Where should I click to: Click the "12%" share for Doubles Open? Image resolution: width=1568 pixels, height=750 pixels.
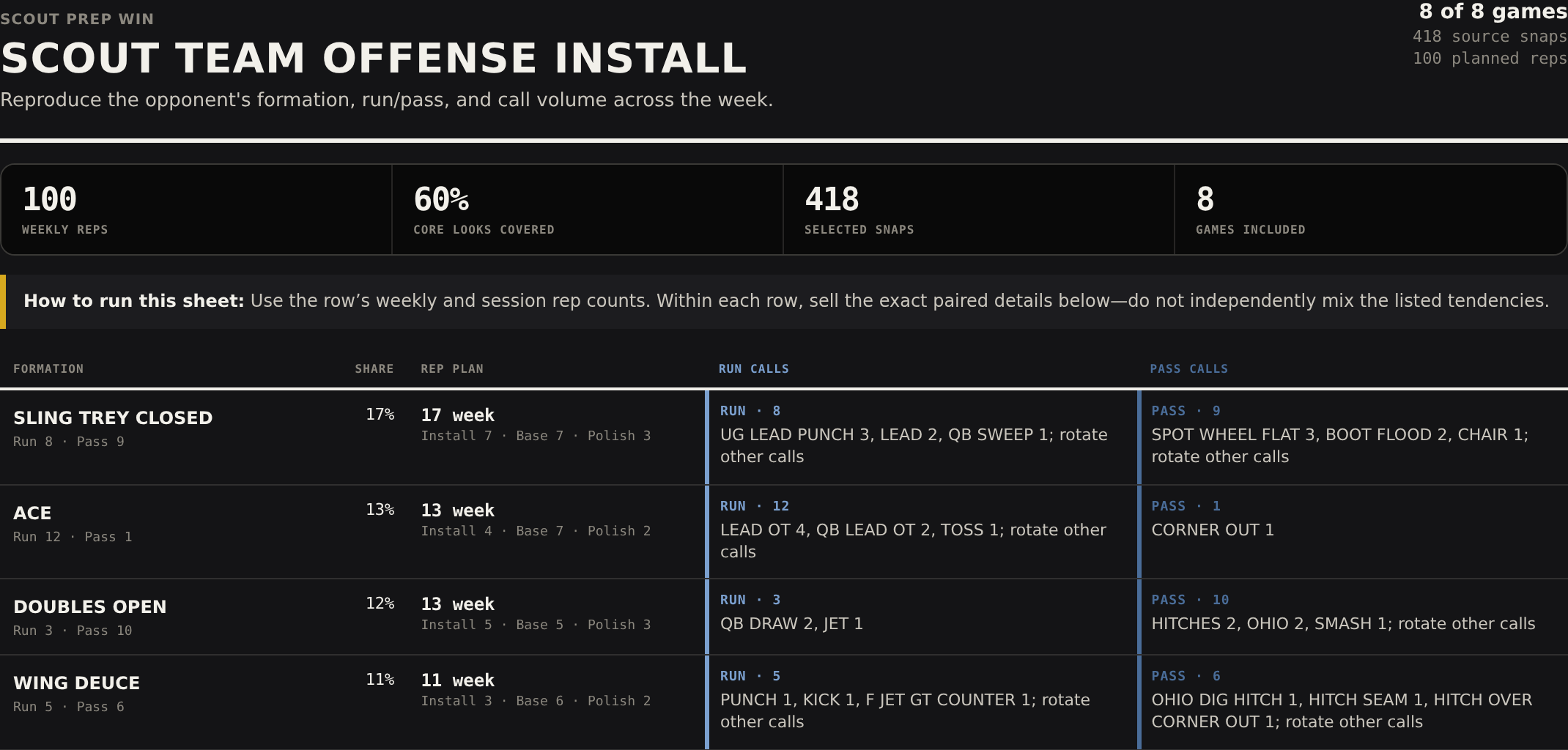[380, 604]
